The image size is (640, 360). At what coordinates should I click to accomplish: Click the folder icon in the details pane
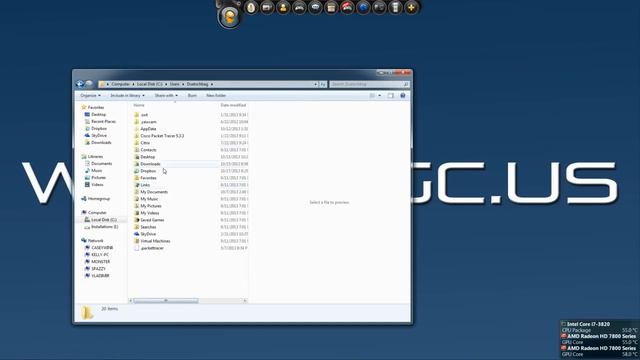pyautogui.click(x=87, y=313)
